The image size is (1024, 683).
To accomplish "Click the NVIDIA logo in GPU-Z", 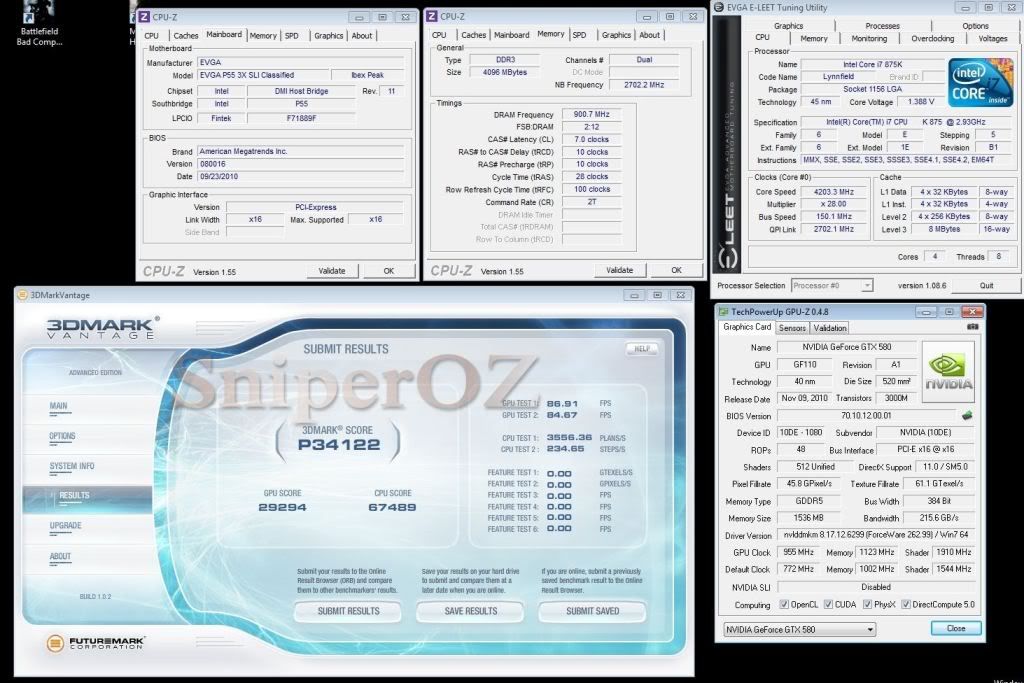I will 950,370.
